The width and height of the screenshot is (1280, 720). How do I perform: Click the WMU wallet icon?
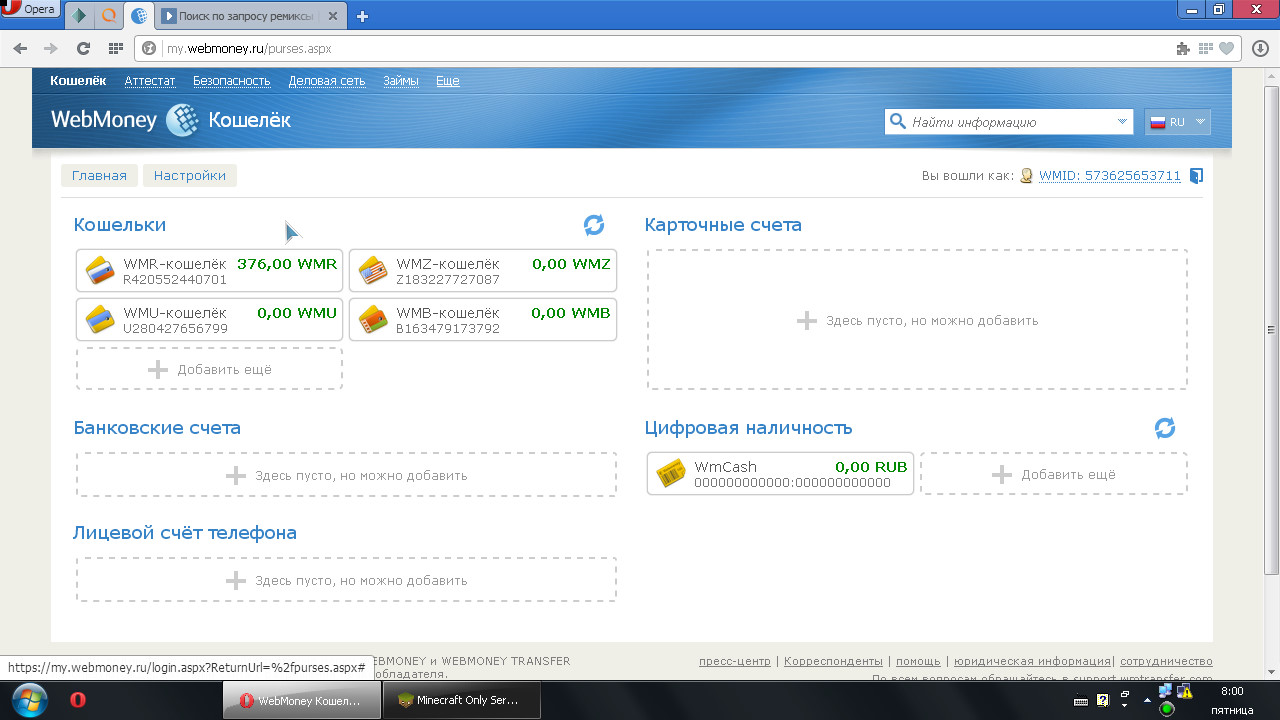pos(100,320)
